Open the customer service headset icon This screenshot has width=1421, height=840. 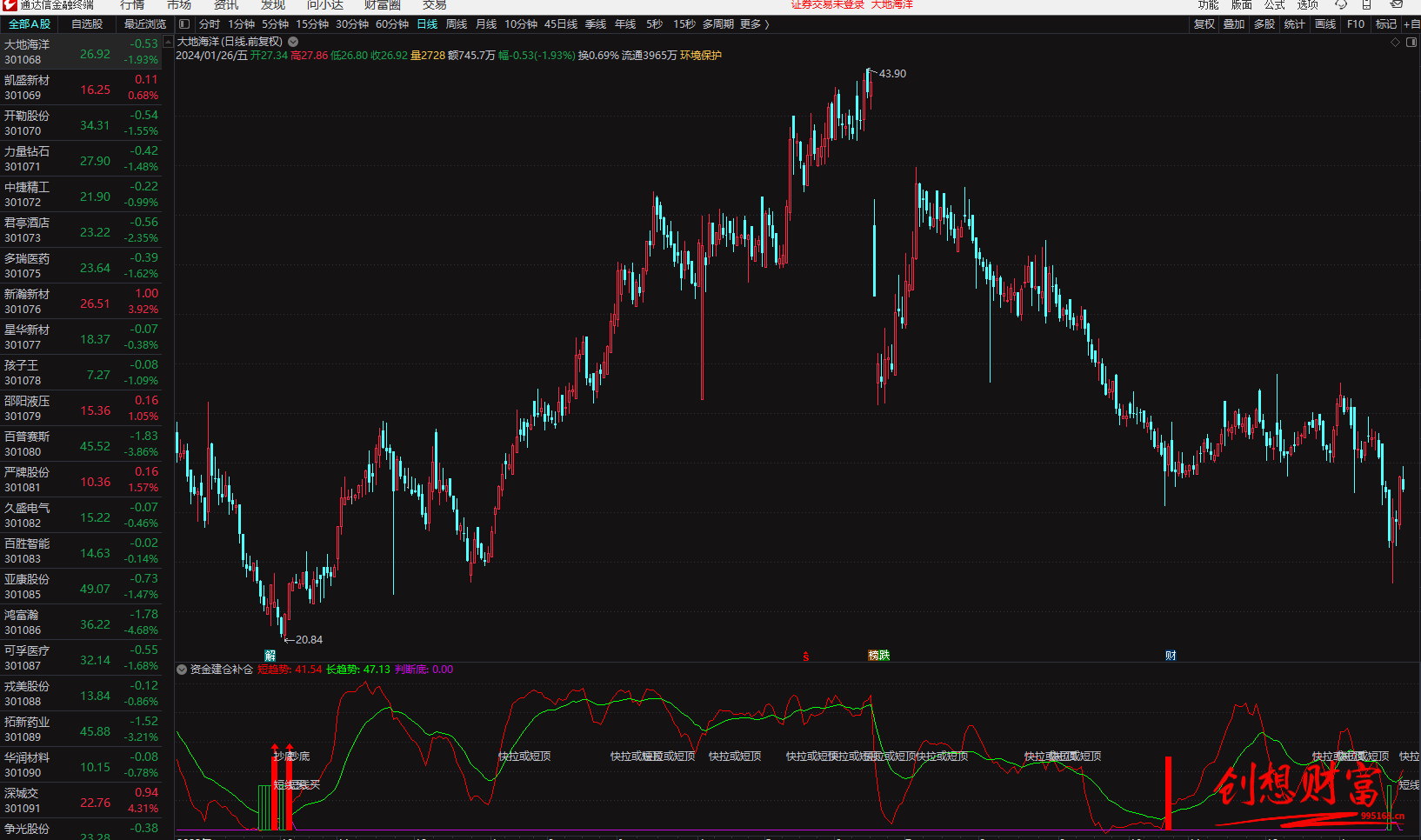[x=1341, y=4]
